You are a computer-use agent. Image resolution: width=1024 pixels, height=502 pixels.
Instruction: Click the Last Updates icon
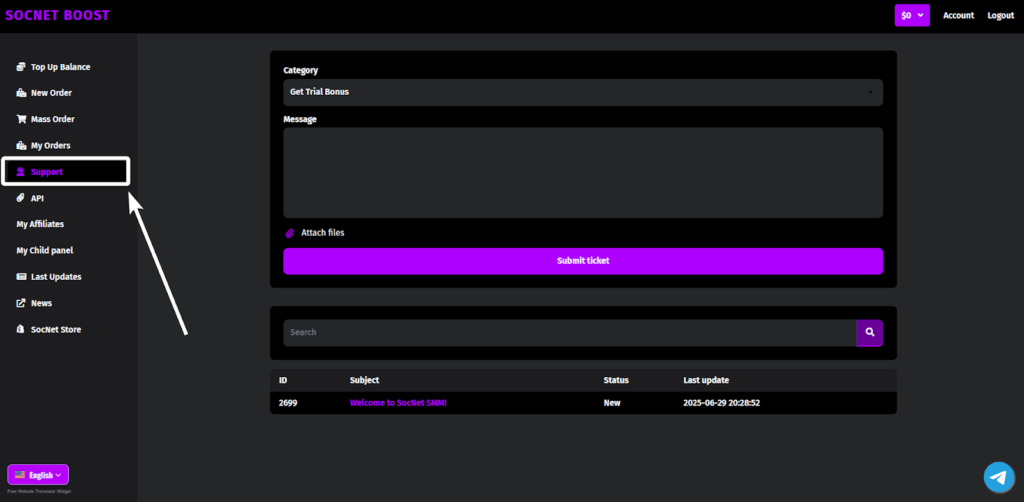point(21,277)
